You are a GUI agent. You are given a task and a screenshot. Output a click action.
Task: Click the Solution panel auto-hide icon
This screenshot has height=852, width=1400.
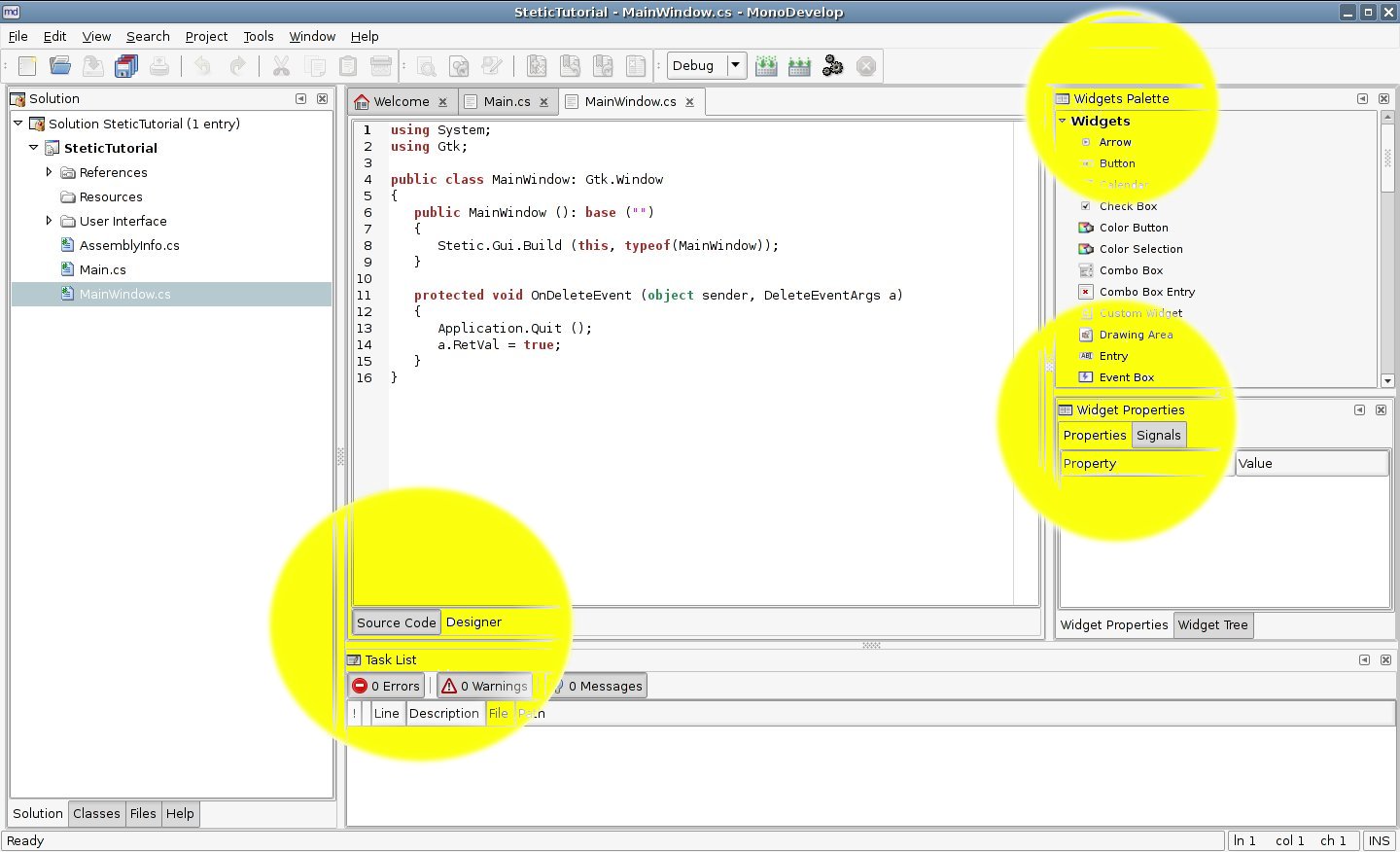click(300, 98)
